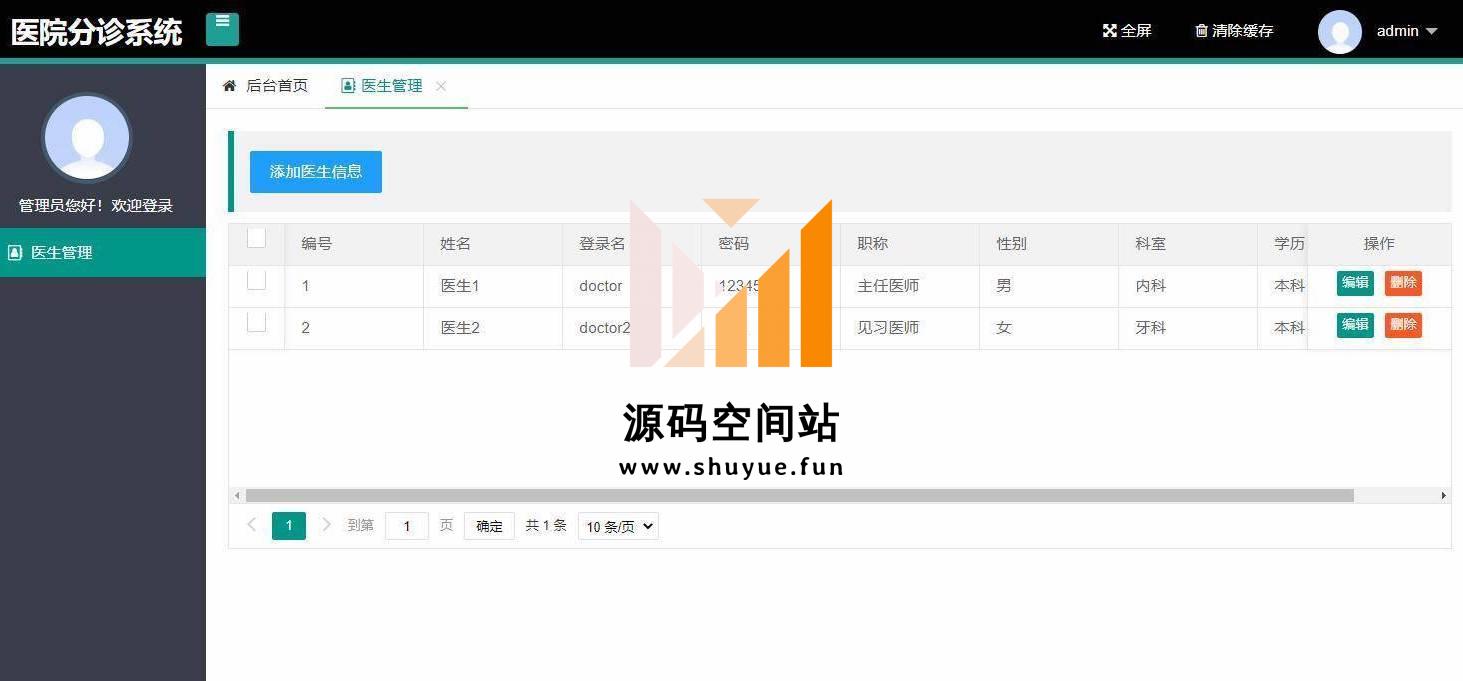This screenshot has height=681, width=1463.
Task: Click the 医生管理 icon in sidebar
Action: (15, 253)
